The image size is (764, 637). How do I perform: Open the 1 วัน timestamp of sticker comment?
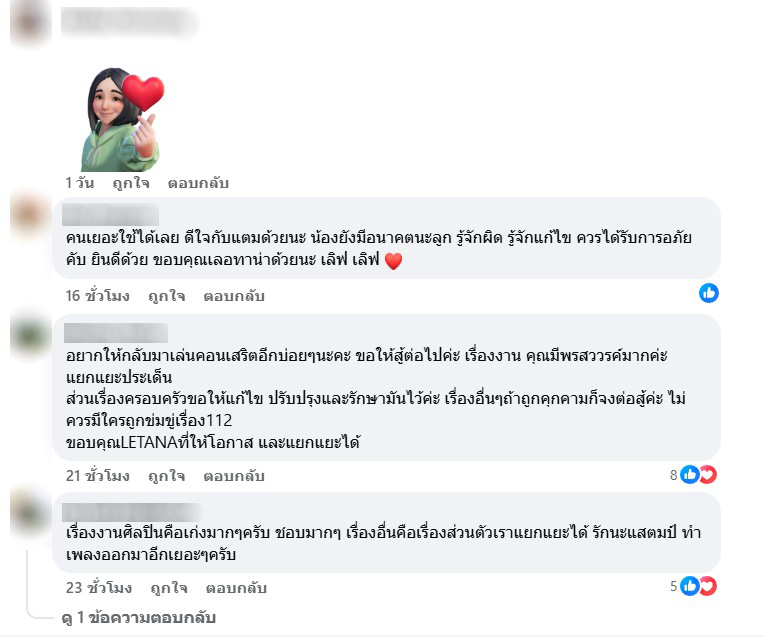click(79, 183)
